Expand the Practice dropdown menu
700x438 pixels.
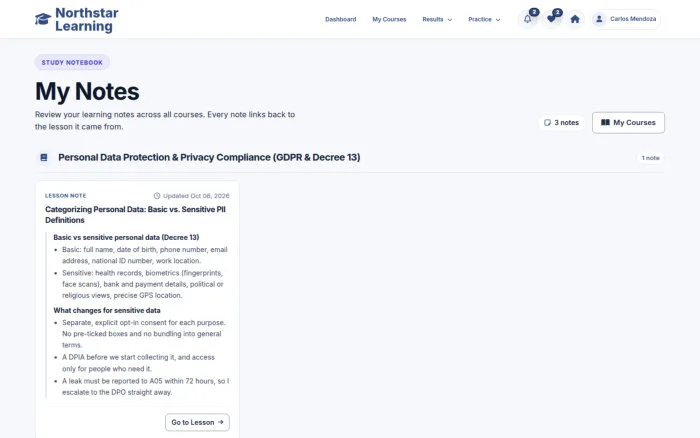[x=484, y=19]
